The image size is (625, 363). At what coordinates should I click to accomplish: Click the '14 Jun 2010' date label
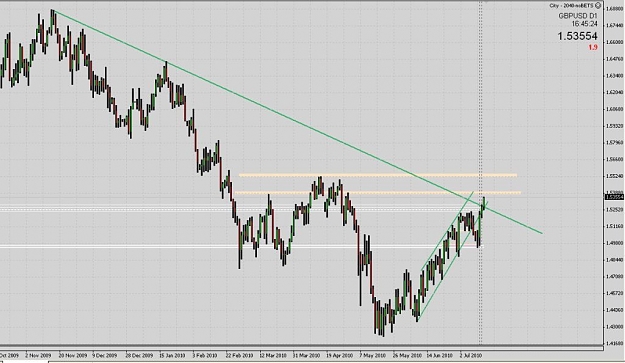pyautogui.click(x=440, y=355)
